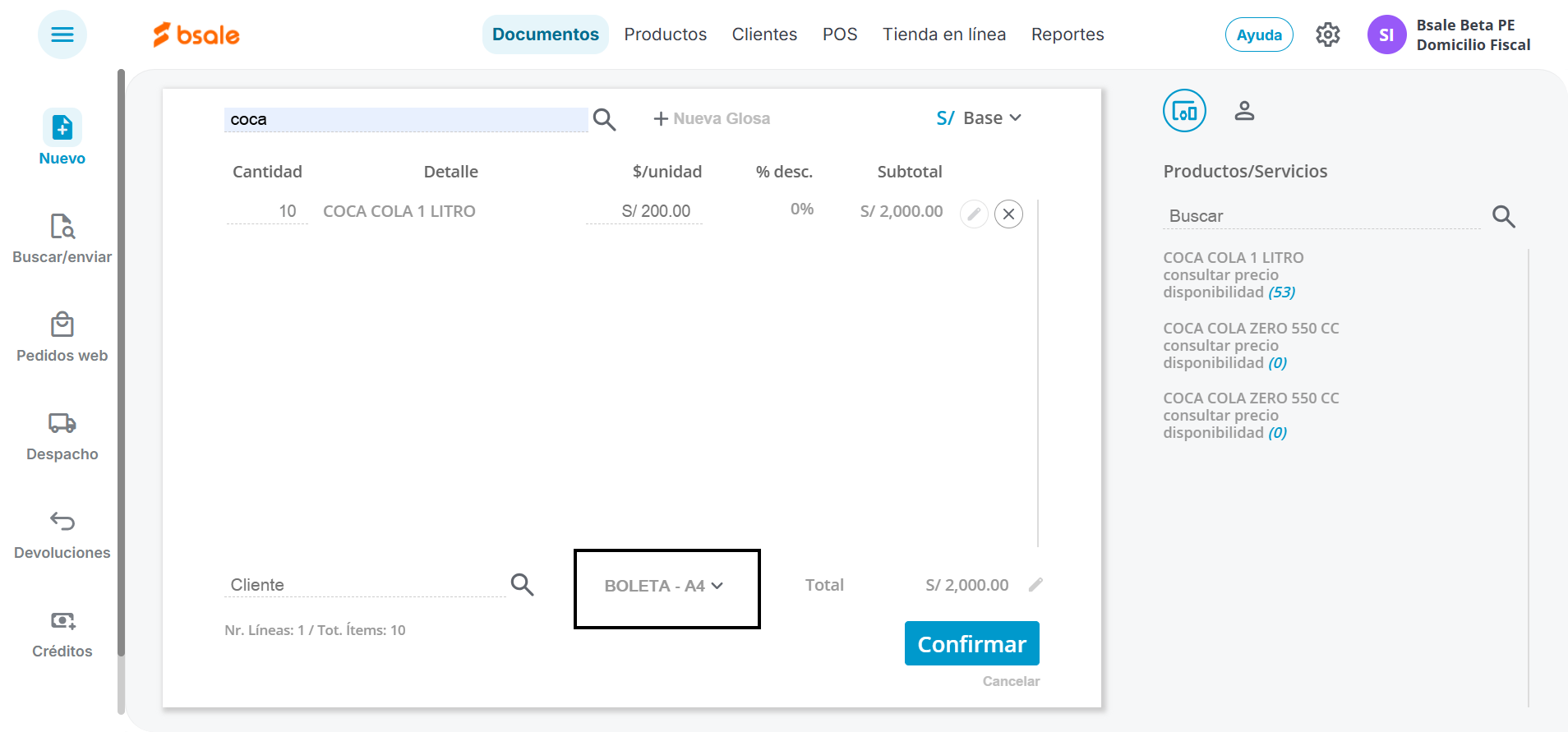Viewport: 1568px width, 732px height.
Task: Click the bsale logo
Action: pos(196,35)
